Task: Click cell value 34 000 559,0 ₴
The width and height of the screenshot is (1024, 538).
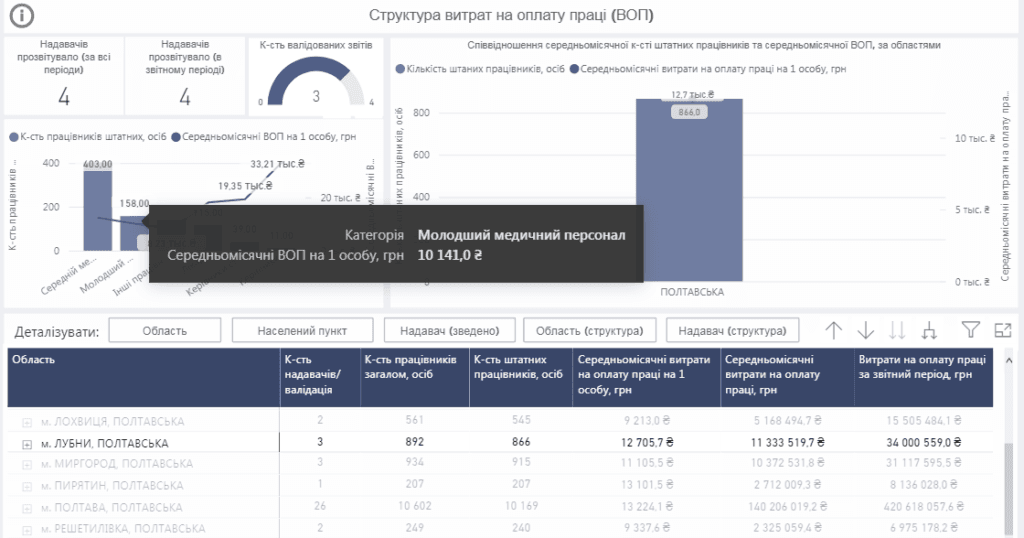Action: coord(923,443)
